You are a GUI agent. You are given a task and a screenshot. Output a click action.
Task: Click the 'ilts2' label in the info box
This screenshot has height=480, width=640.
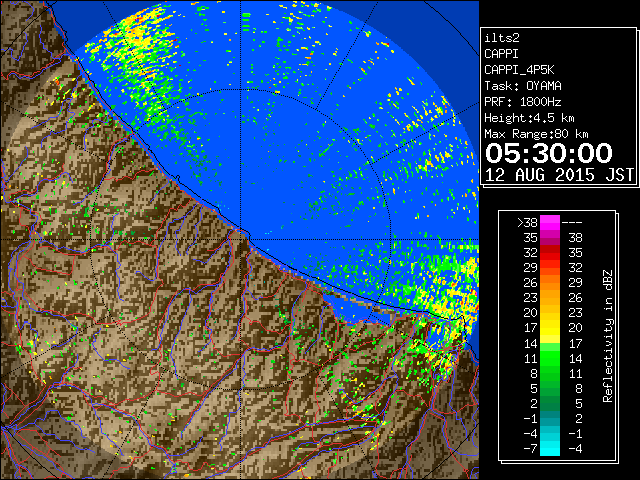[502, 38]
